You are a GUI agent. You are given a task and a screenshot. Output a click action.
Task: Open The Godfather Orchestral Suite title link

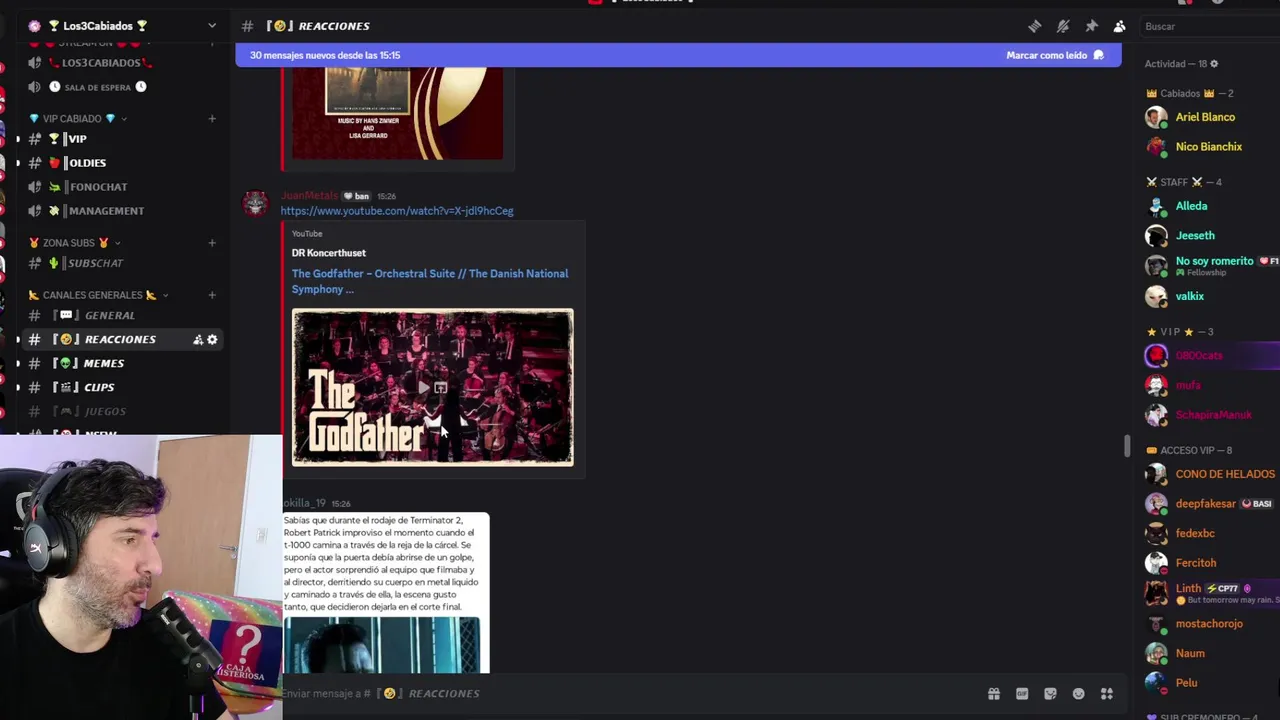(430, 281)
